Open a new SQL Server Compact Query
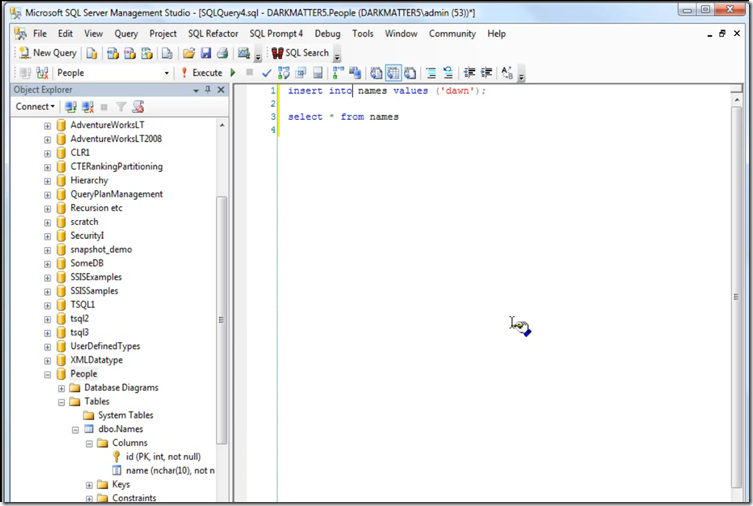The image size is (753, 506). (167, 53)
